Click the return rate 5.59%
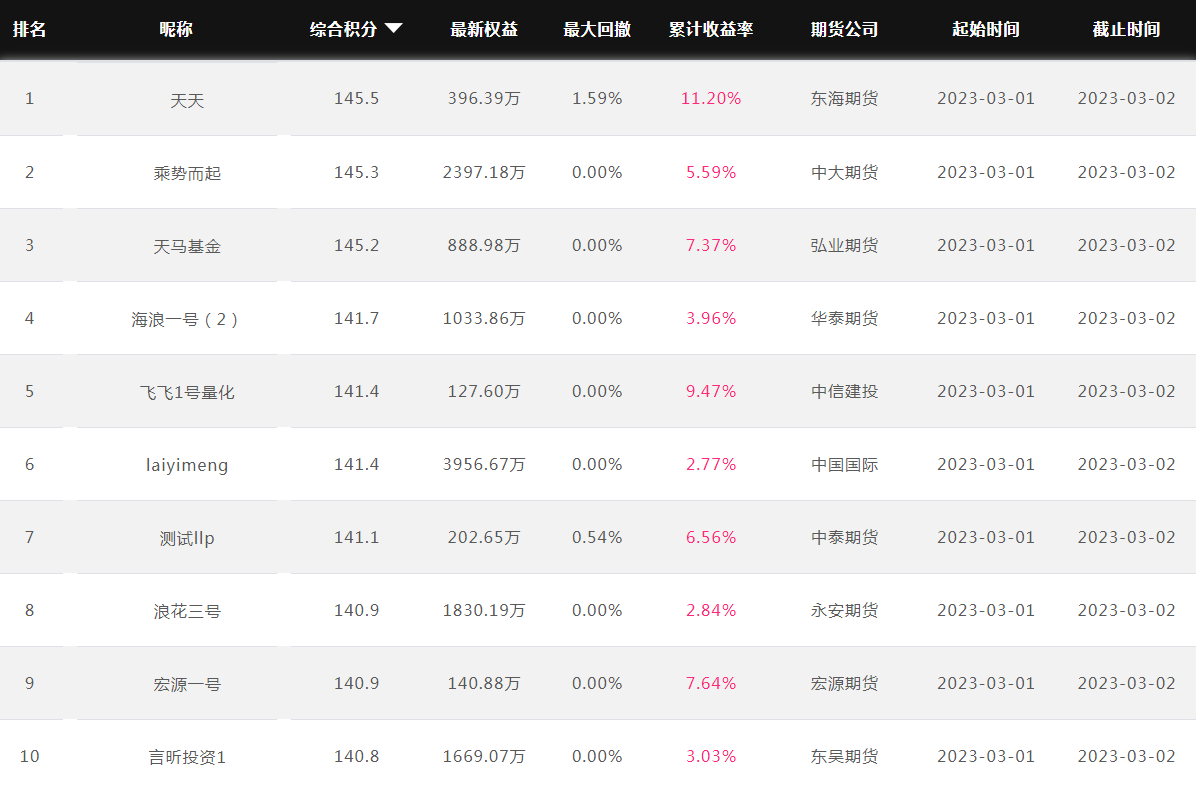 pyautogui.click(x=711, y=172)
